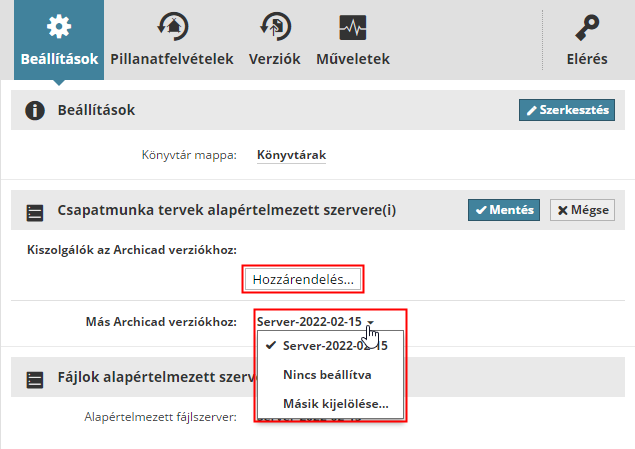Switch to the Műveletek tab label
Viewport: 635px width, 449px height.
[x=352, y=59]
